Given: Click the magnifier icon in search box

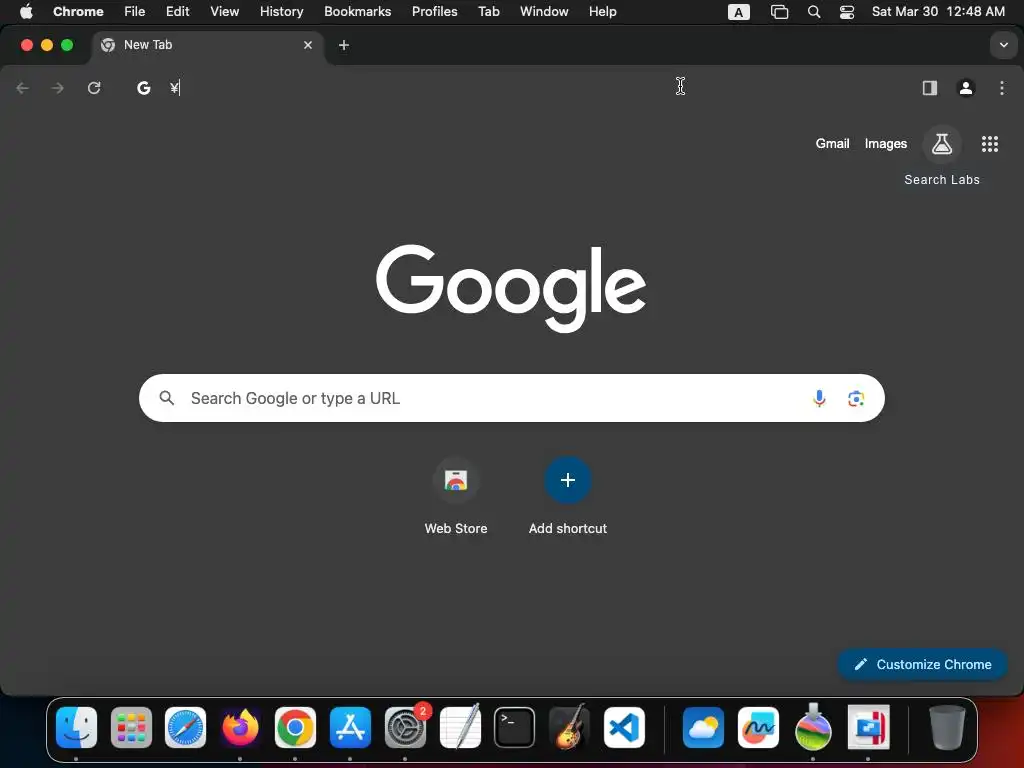Looking at the screenshot, I should (167, 398).
